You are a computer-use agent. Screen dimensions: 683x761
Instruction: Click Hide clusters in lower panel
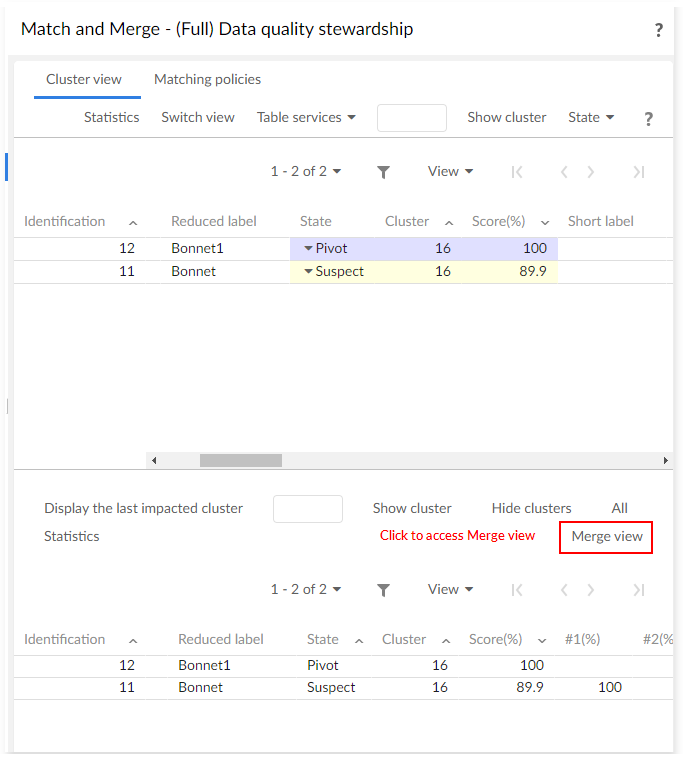click(531, 508)
